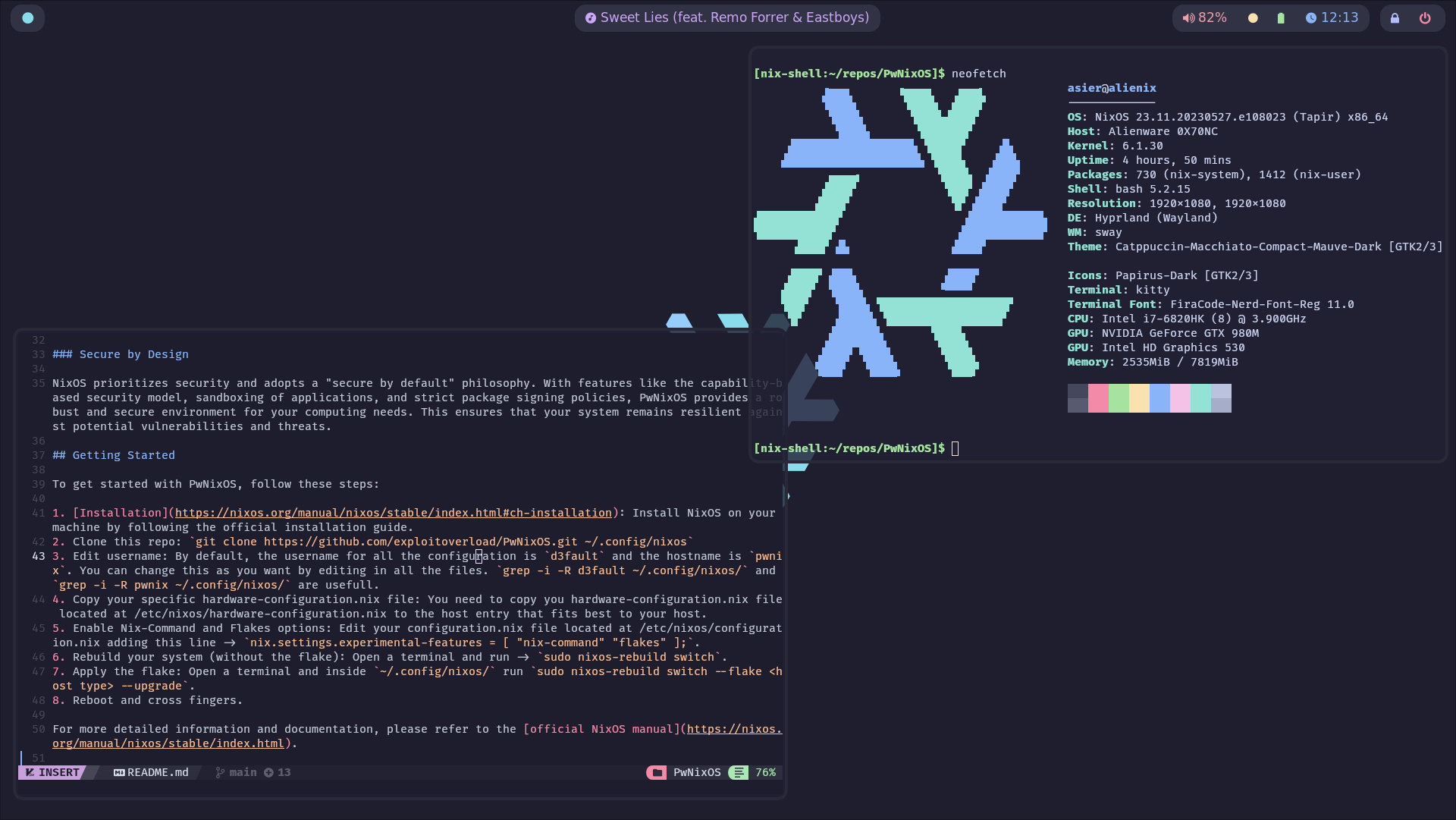Click the yellow circle indicator in top bar
1456x820 pixels.
[1253, 18]
